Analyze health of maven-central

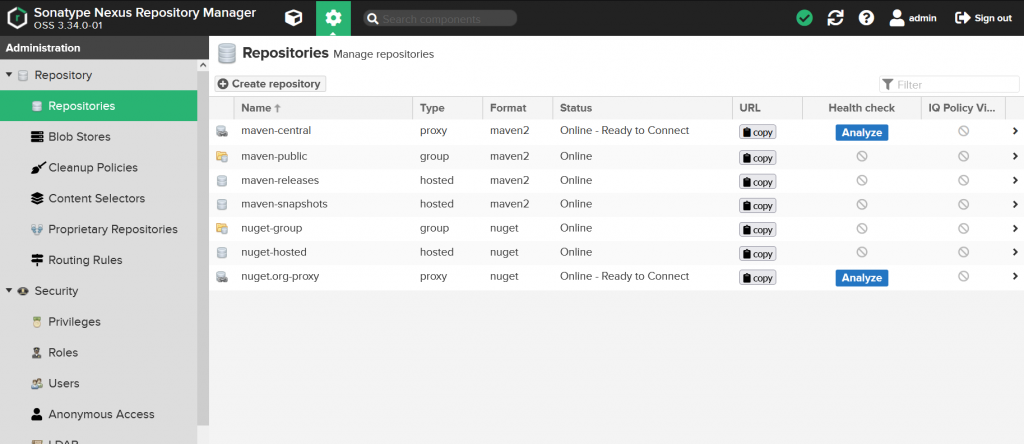[x=861, y=133]
